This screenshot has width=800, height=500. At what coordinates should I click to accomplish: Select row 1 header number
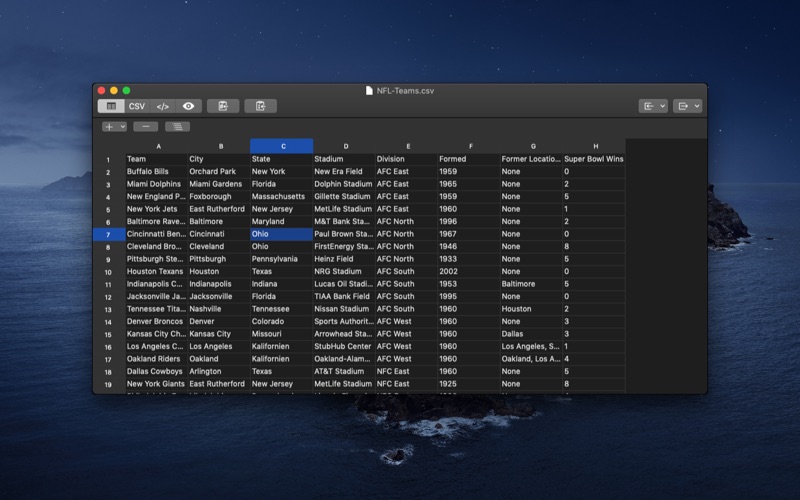click(x=109, y=160)
